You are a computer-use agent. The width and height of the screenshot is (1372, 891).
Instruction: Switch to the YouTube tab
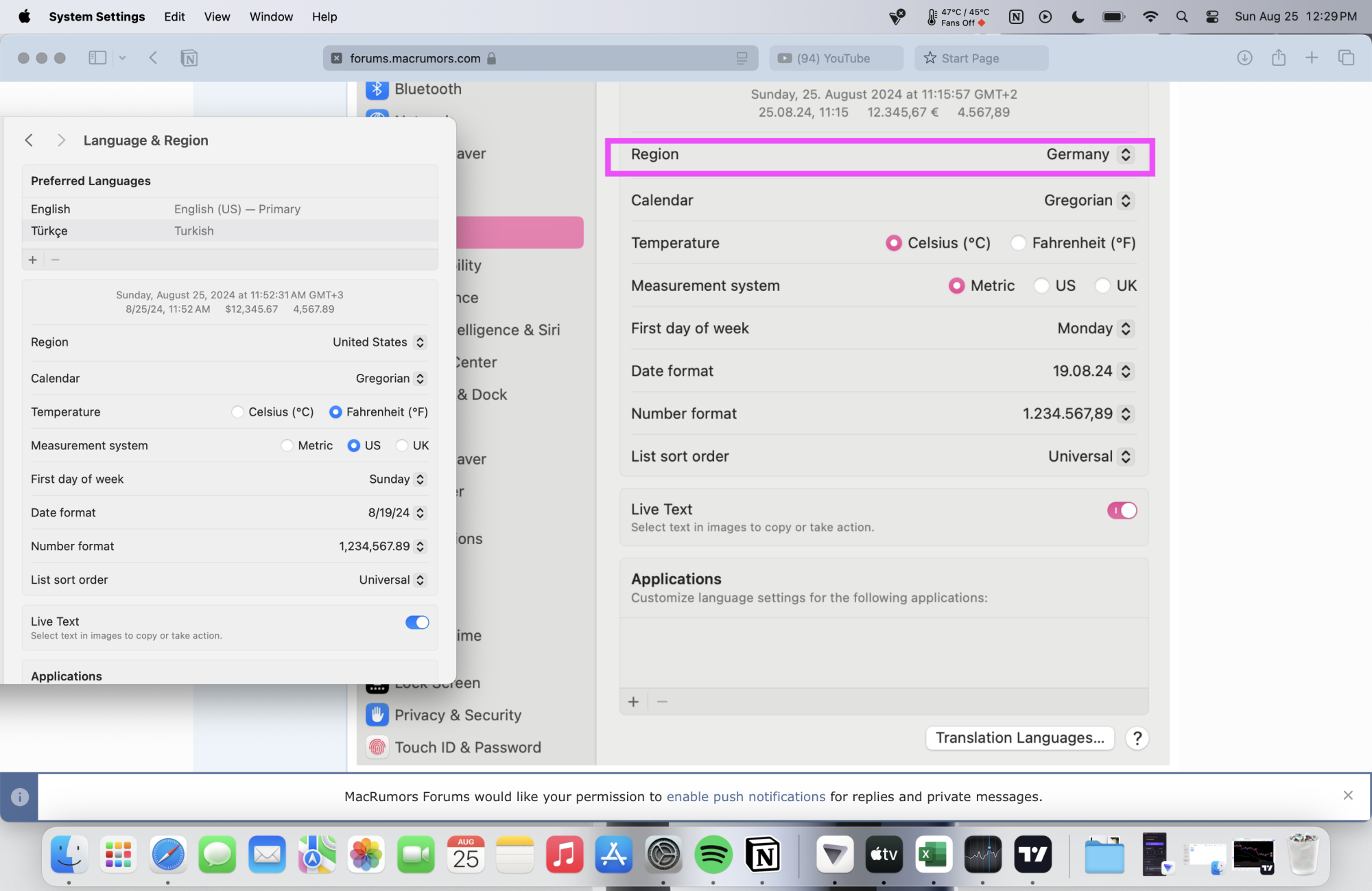[x=834, y=58]
